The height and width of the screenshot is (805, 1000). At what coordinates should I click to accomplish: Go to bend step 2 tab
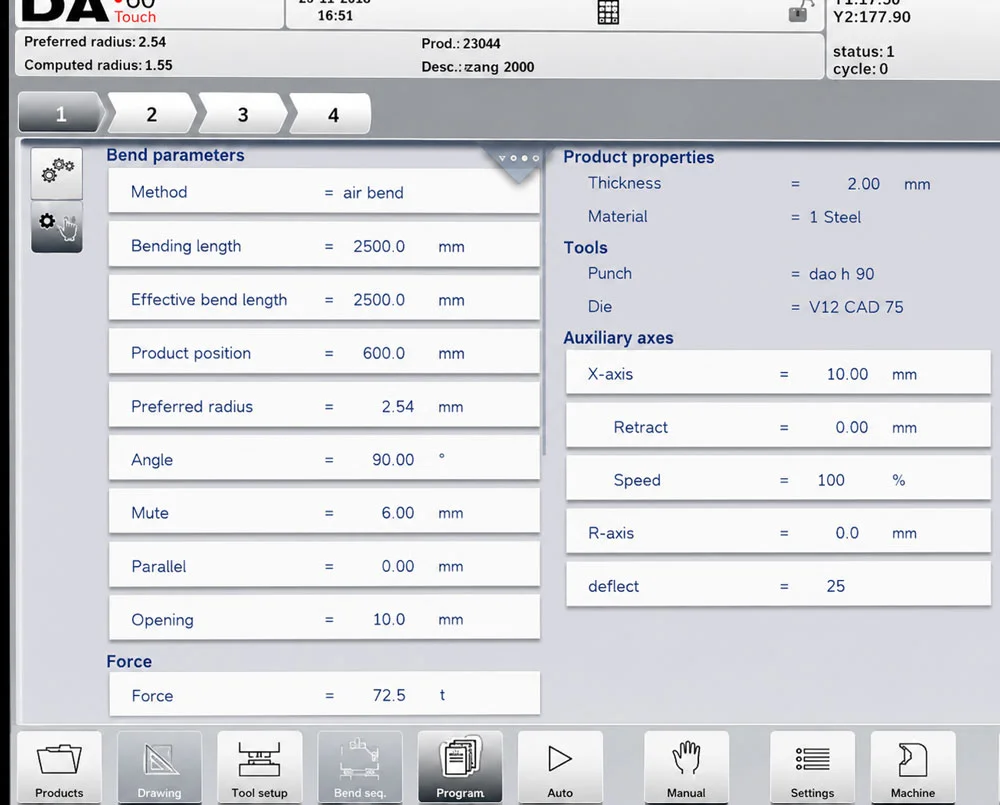coord(152,114)
